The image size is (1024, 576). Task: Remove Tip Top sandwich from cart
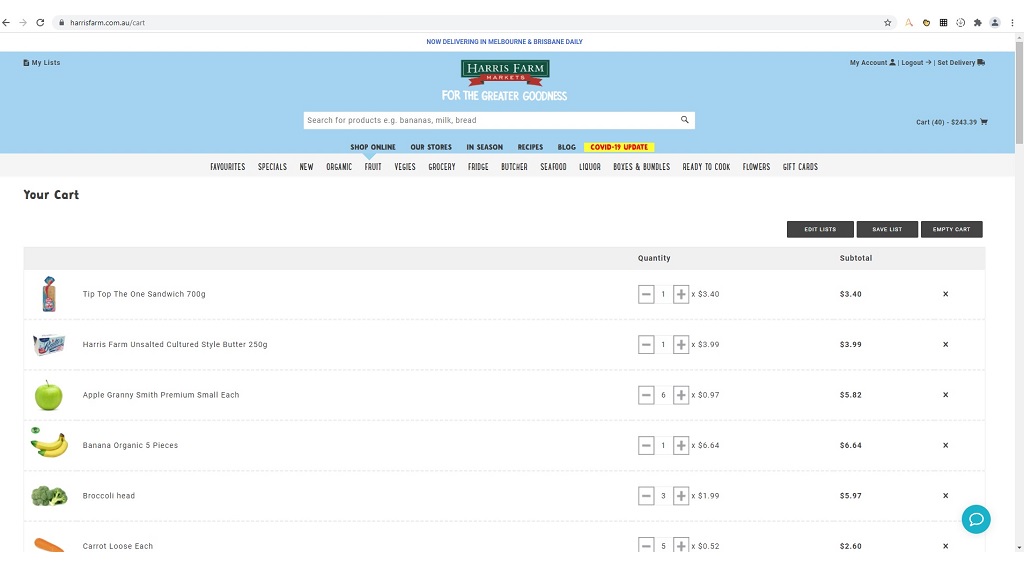point(945,294)
